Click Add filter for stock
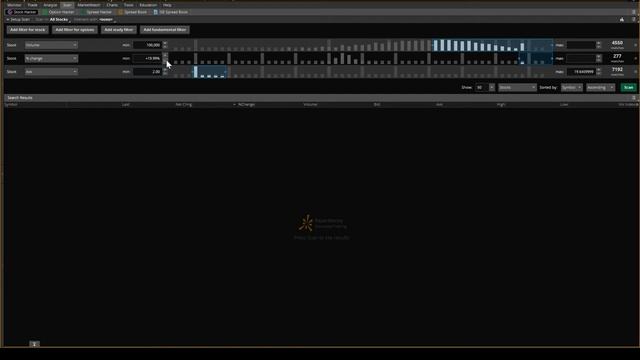This screenshot has height=360, width=640. point(27,30)
